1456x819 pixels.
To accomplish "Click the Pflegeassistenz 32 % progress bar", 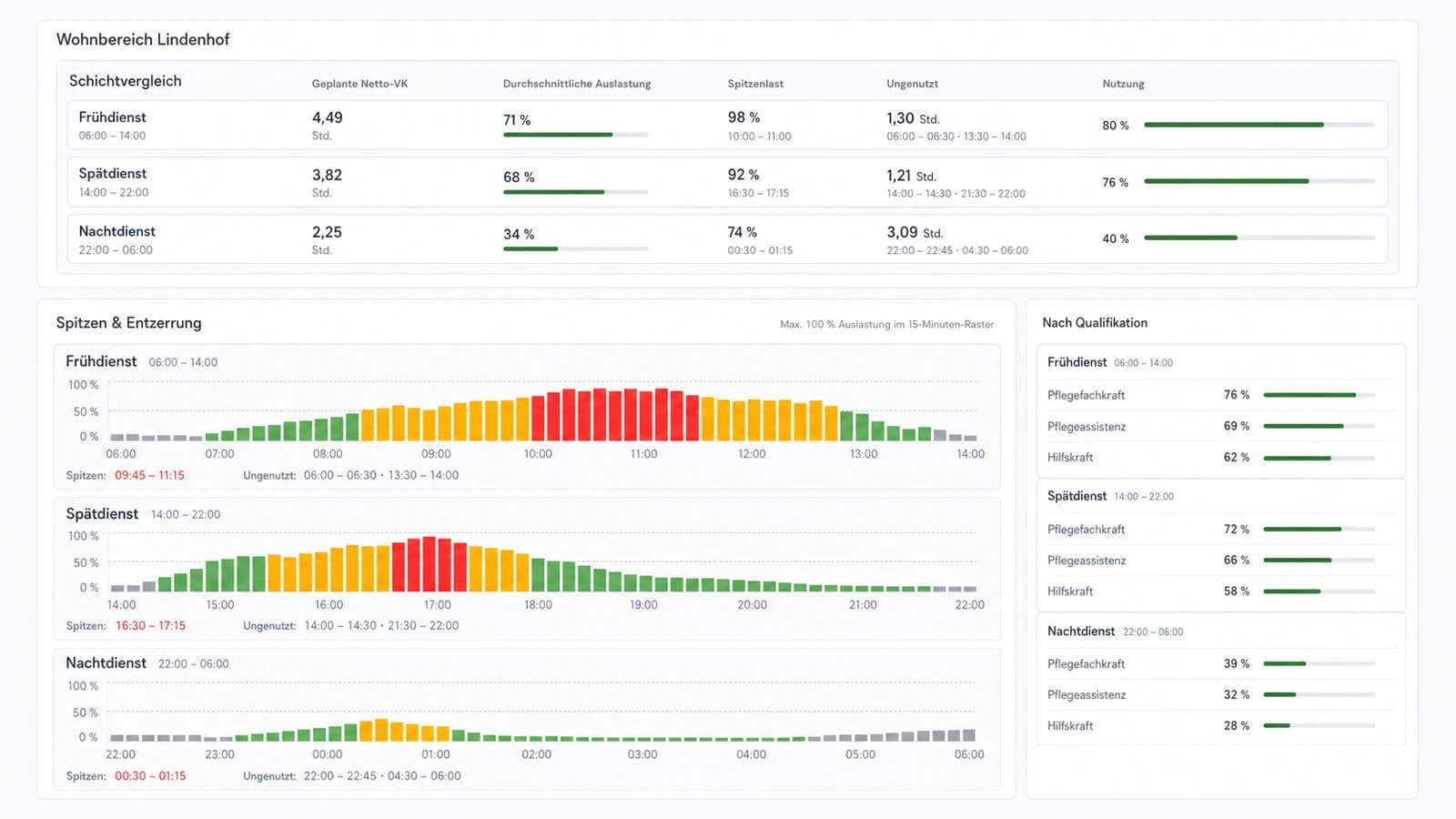I will pyautogui.click(x=1319, y=694).
